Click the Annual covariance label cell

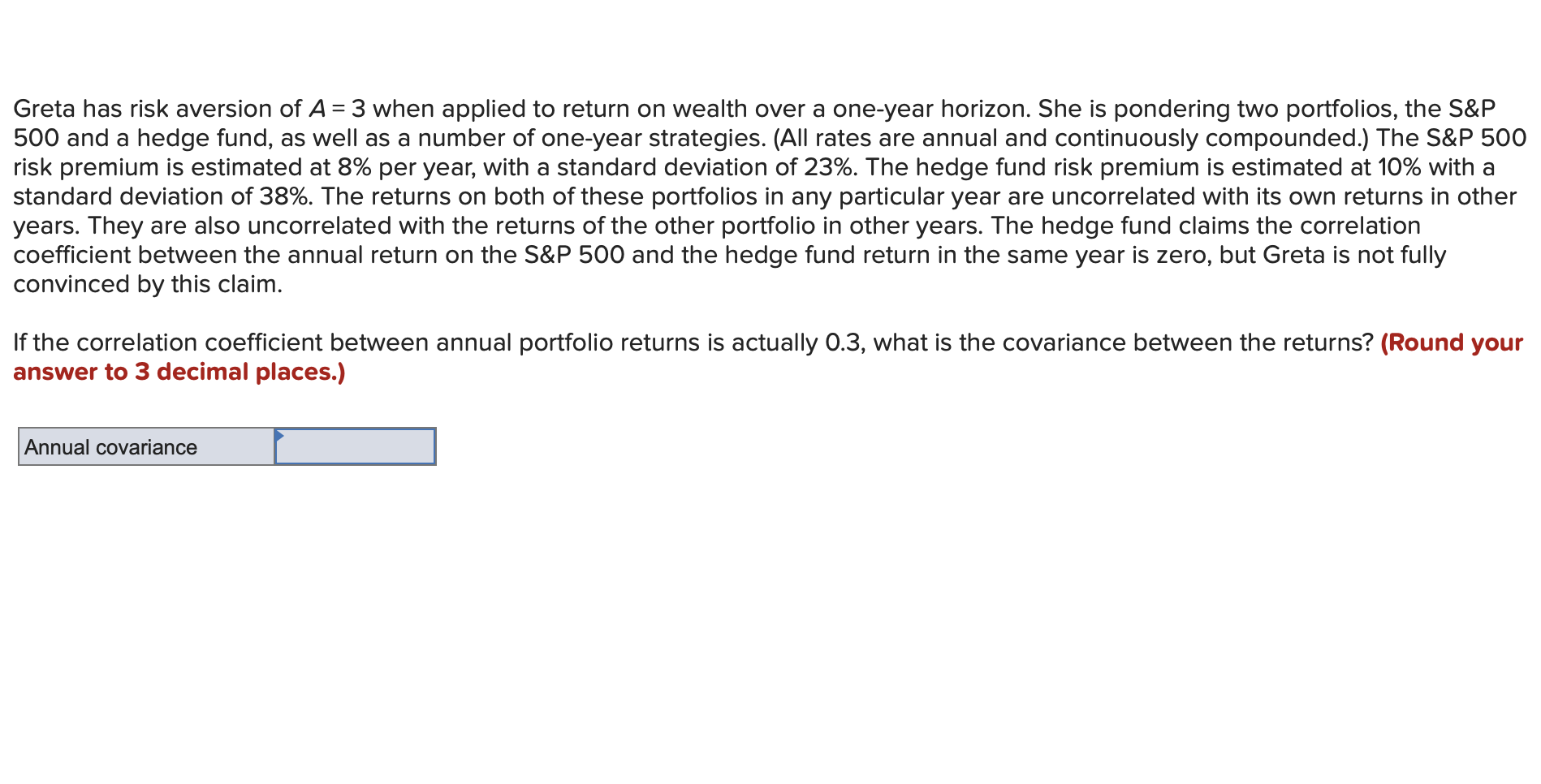tap(145, 446)
